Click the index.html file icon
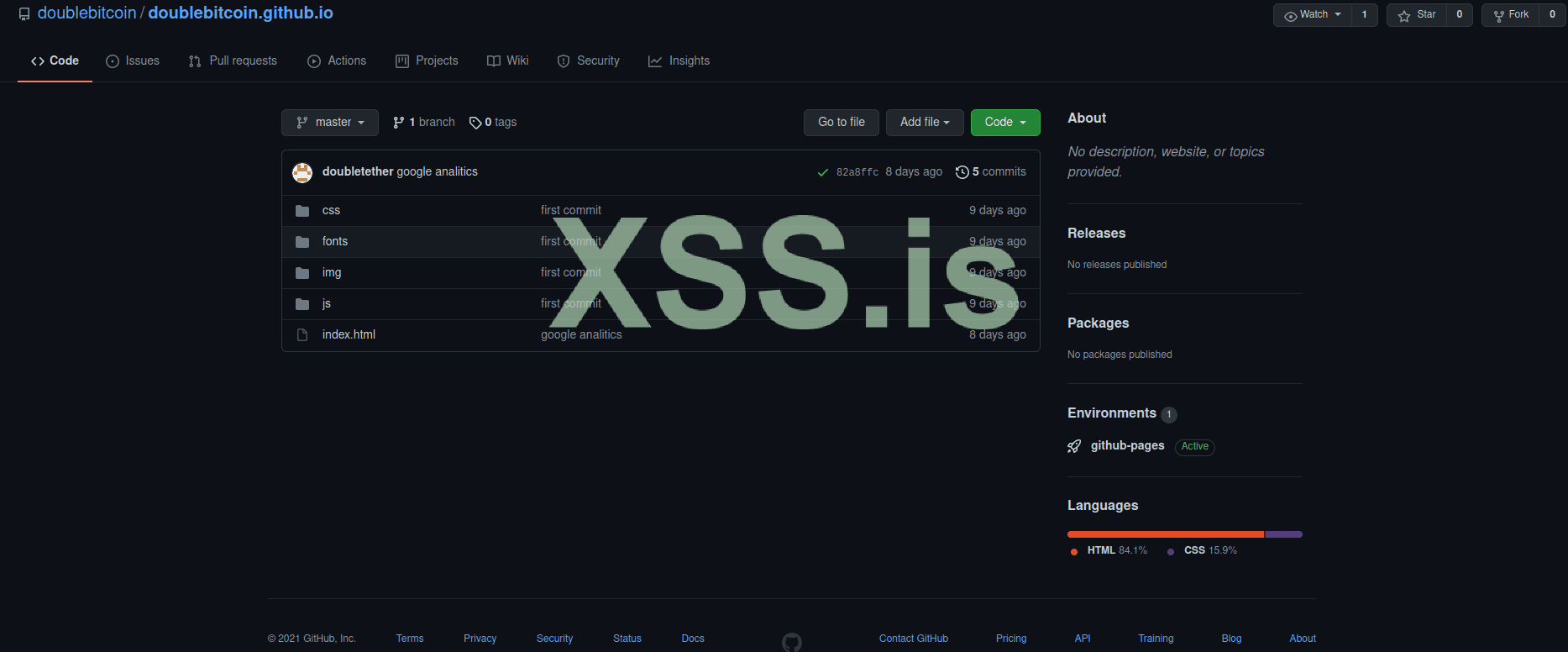1568x652 pixels. [302, 335]
